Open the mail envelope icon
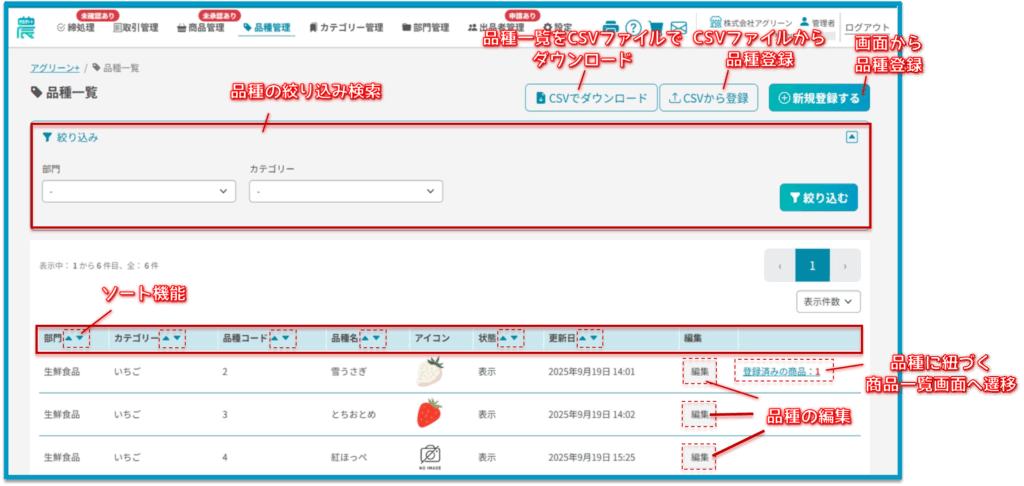Screen dimensions: 1024x486 coord(679,28)
